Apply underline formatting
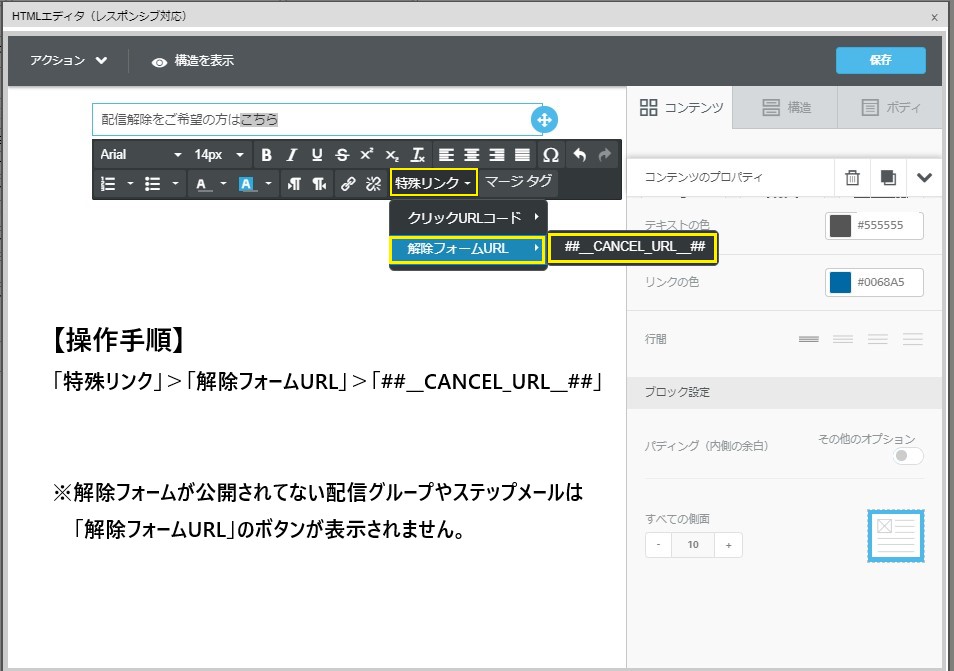Screen dimensions: 954x671 click(x=316, y=155)
